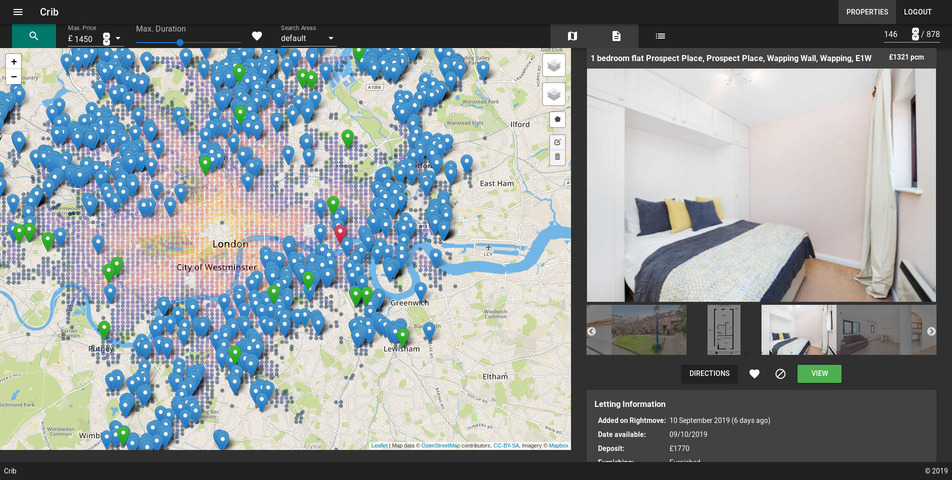Open the Leaflet attribution link
This screenshot has height=480, width=952.
pos(379,445)
